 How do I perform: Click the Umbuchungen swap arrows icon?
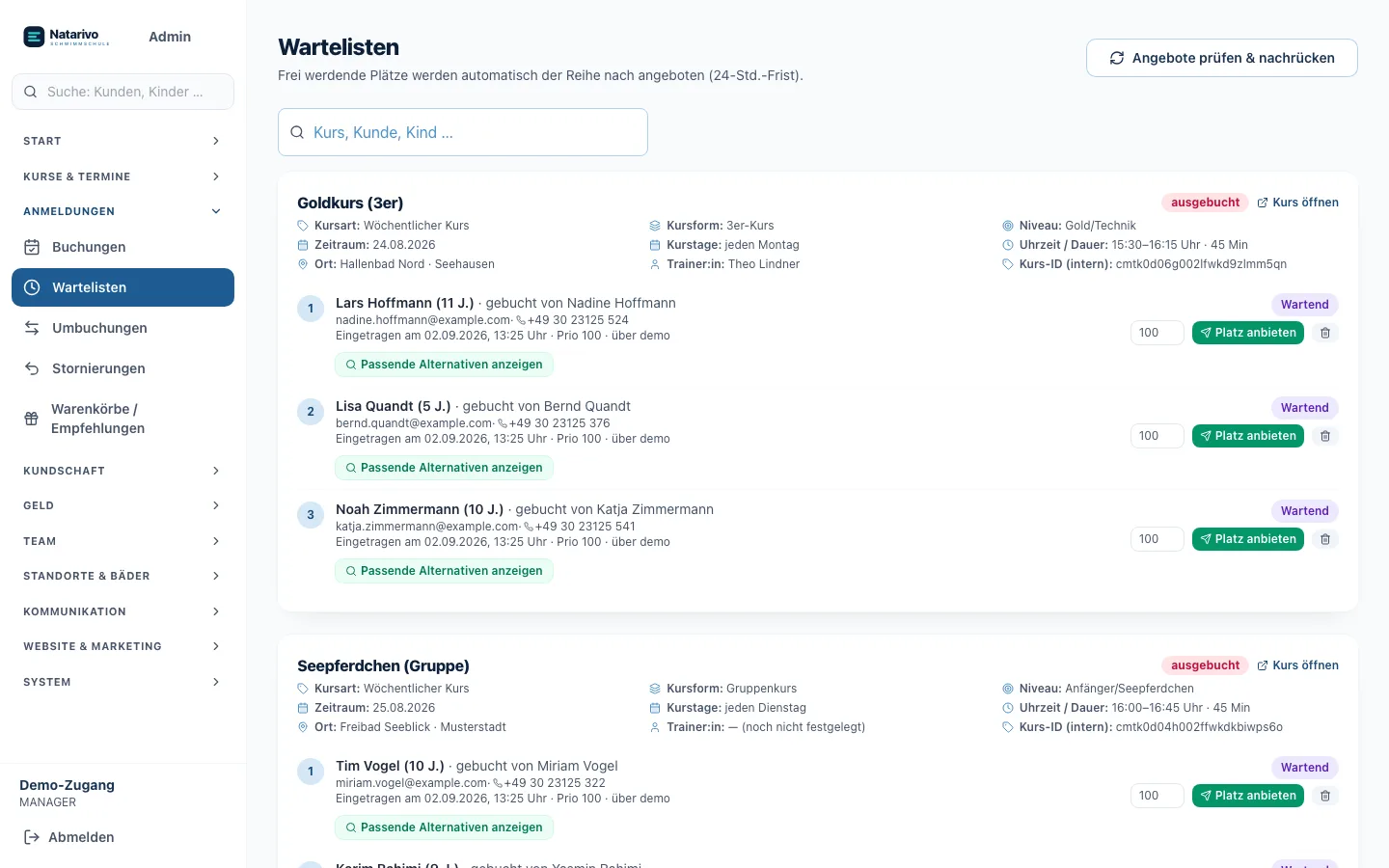point(32,328)
